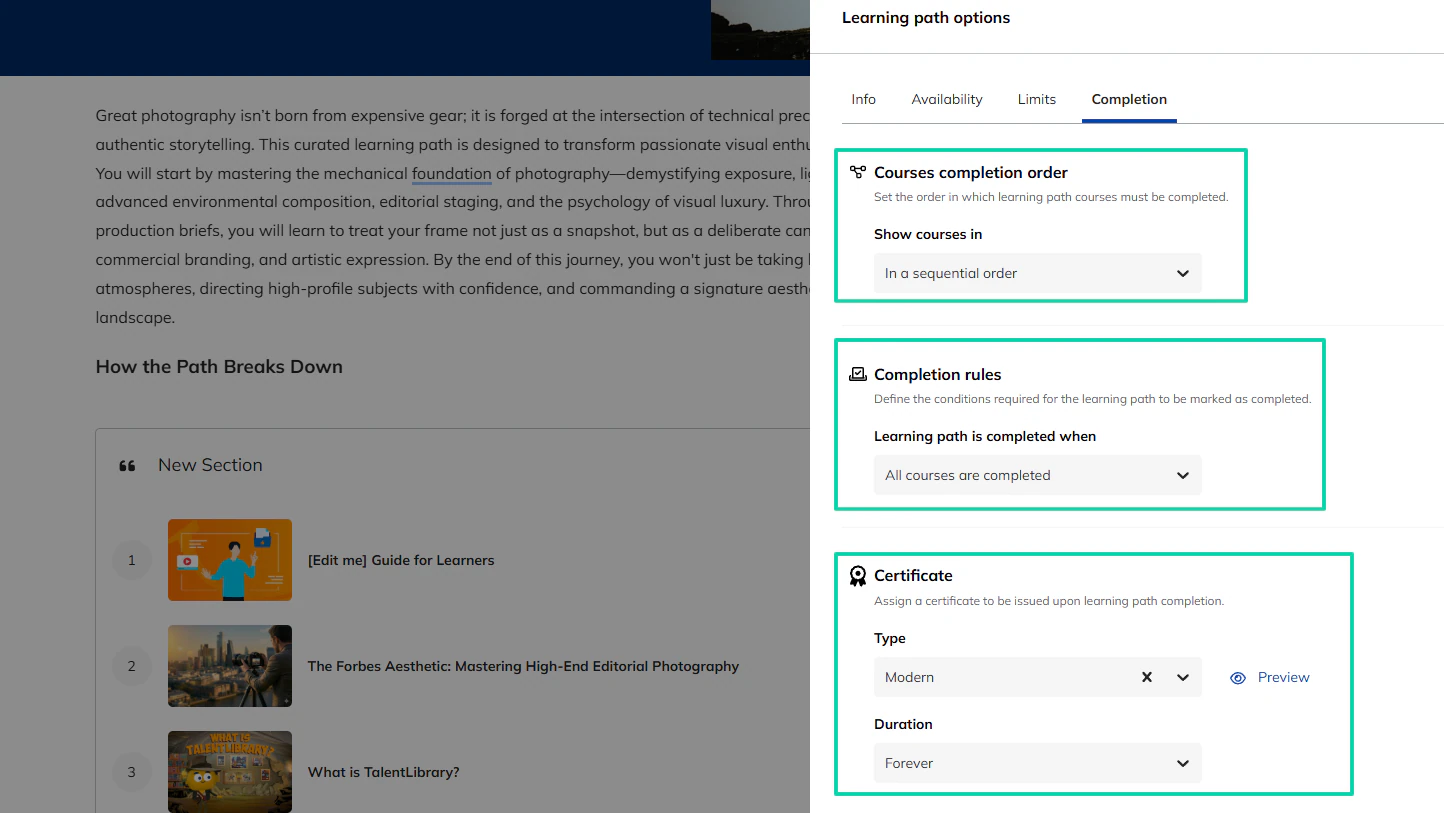Click 'Learning path is completed when' label
The image size is (1444, 813).
point(985,436)
